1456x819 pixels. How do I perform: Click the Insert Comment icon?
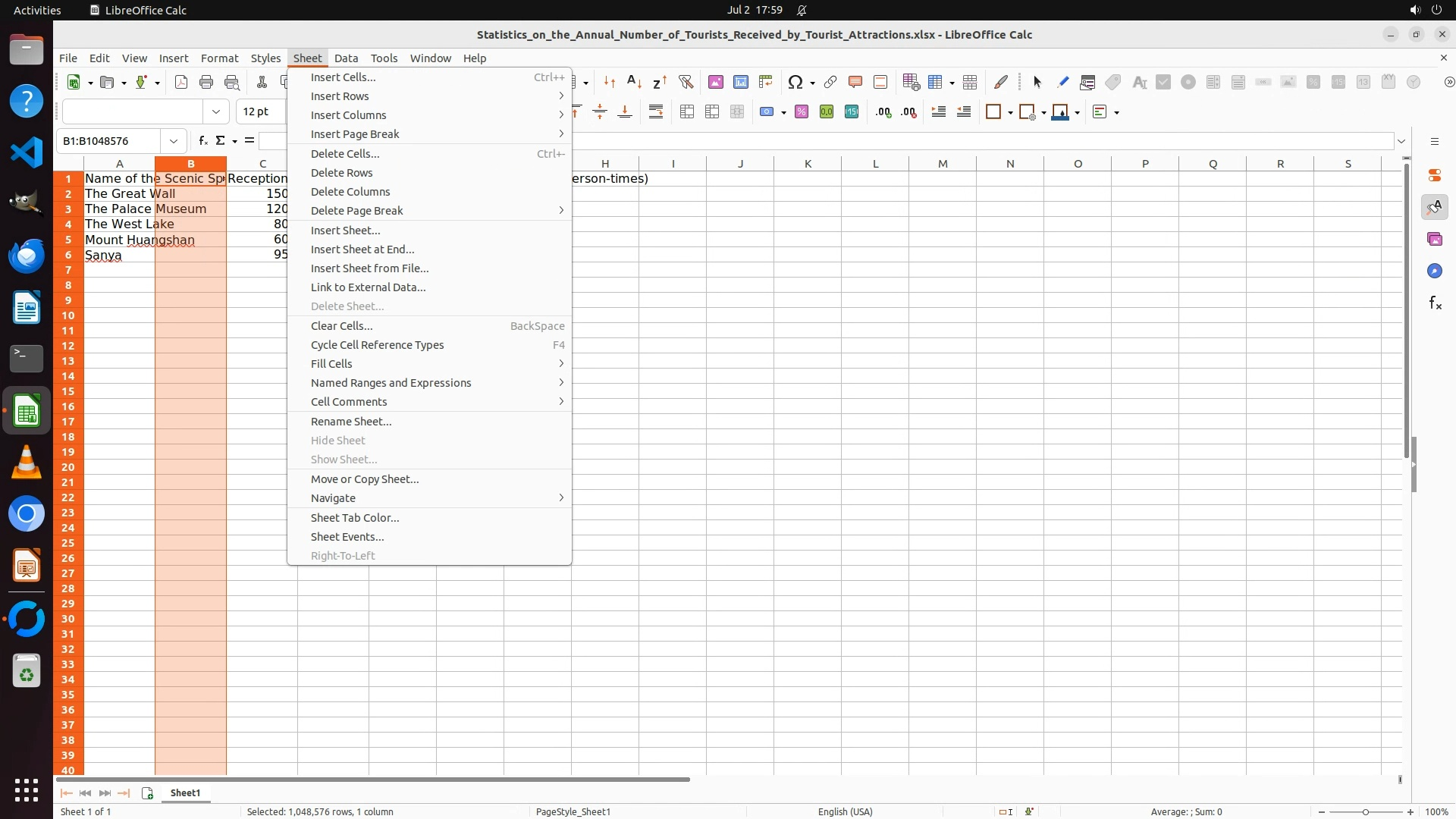(x=855, y=82)
